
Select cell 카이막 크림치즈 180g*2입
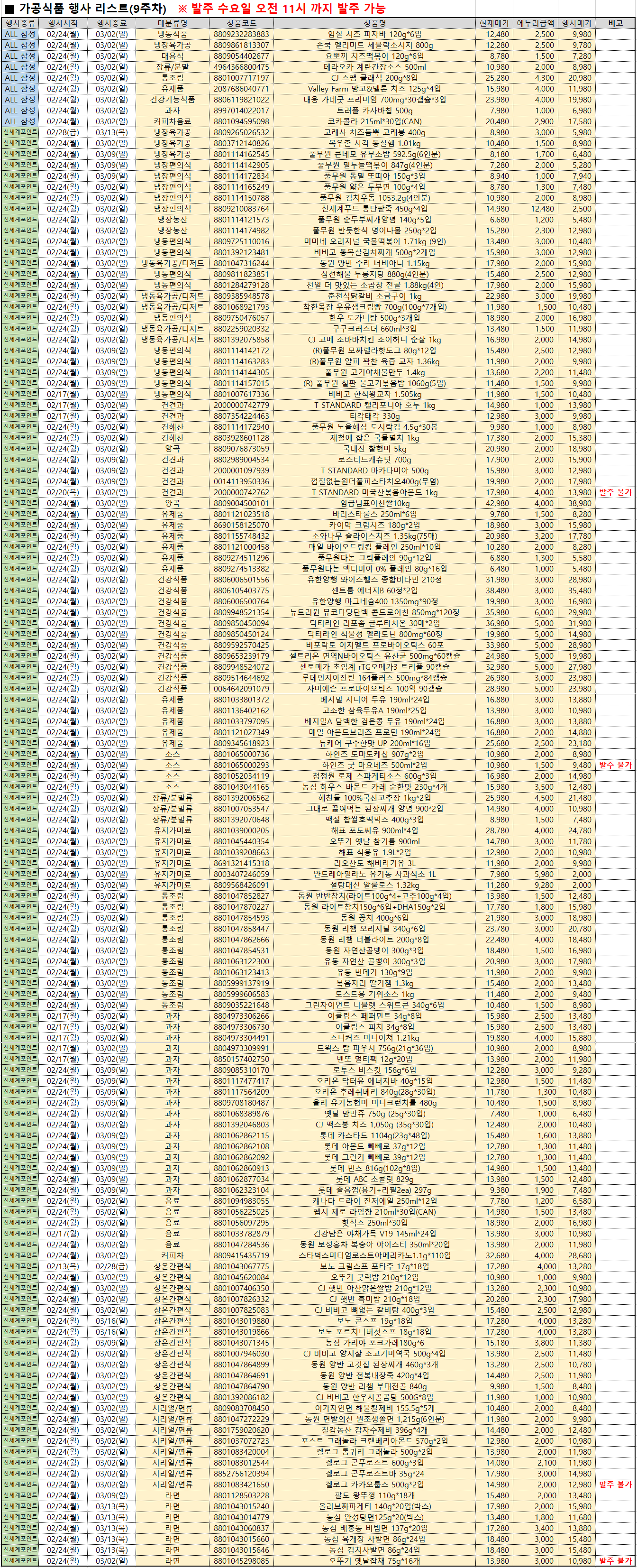point(375,526)
